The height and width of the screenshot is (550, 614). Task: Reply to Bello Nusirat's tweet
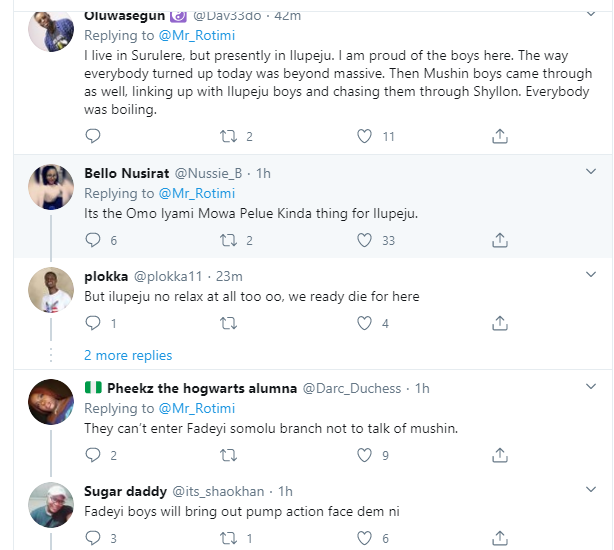click(93, 240)
